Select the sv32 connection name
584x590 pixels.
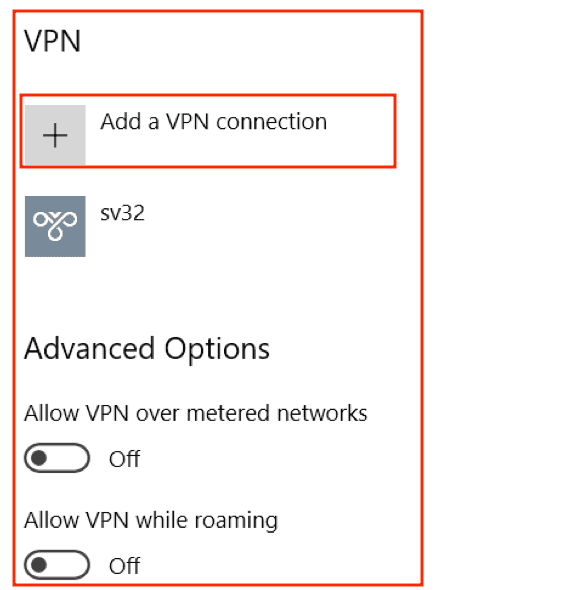point(122,213)
